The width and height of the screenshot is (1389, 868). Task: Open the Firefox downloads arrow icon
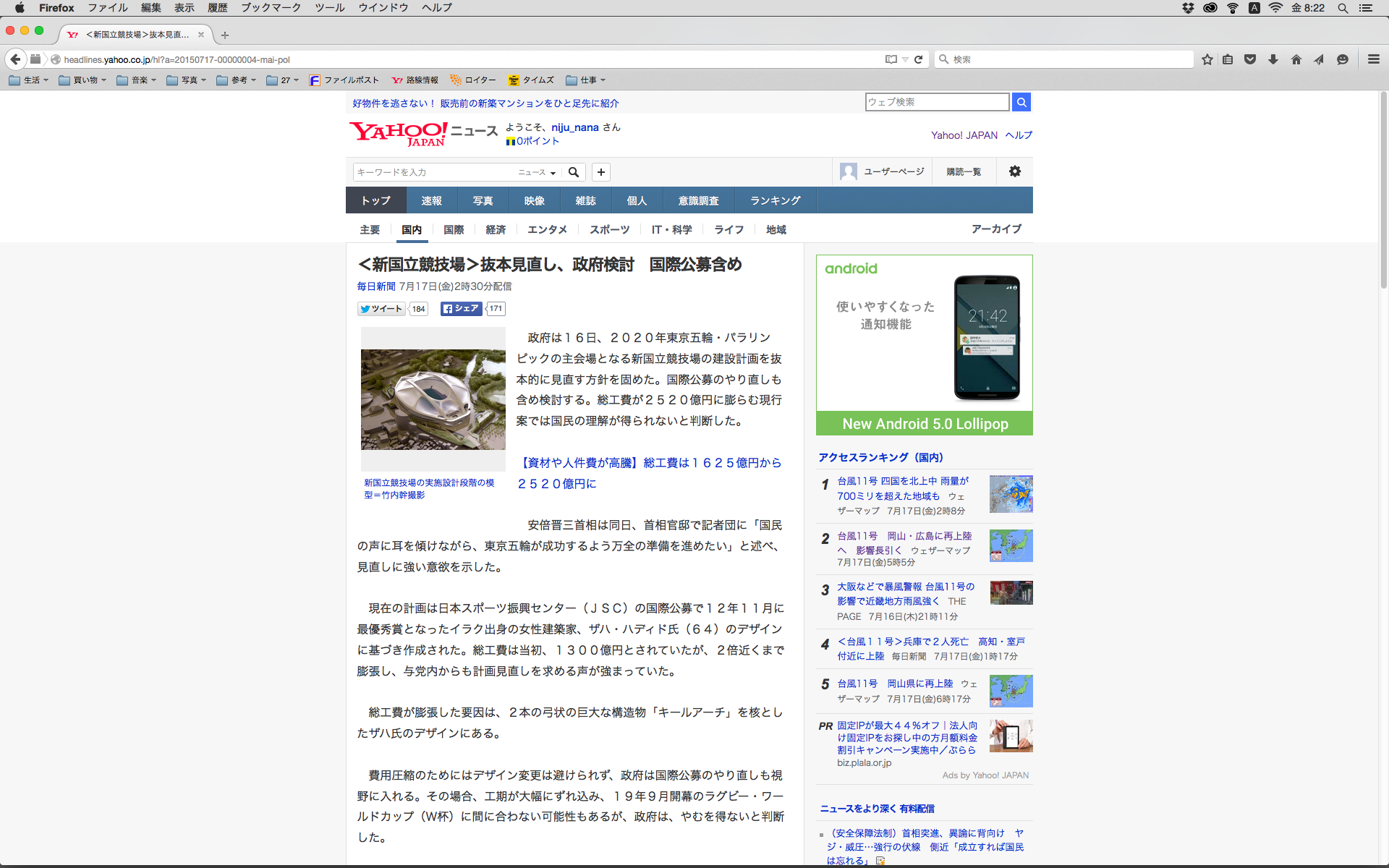pyautogui.click(x=1273, y=59)
